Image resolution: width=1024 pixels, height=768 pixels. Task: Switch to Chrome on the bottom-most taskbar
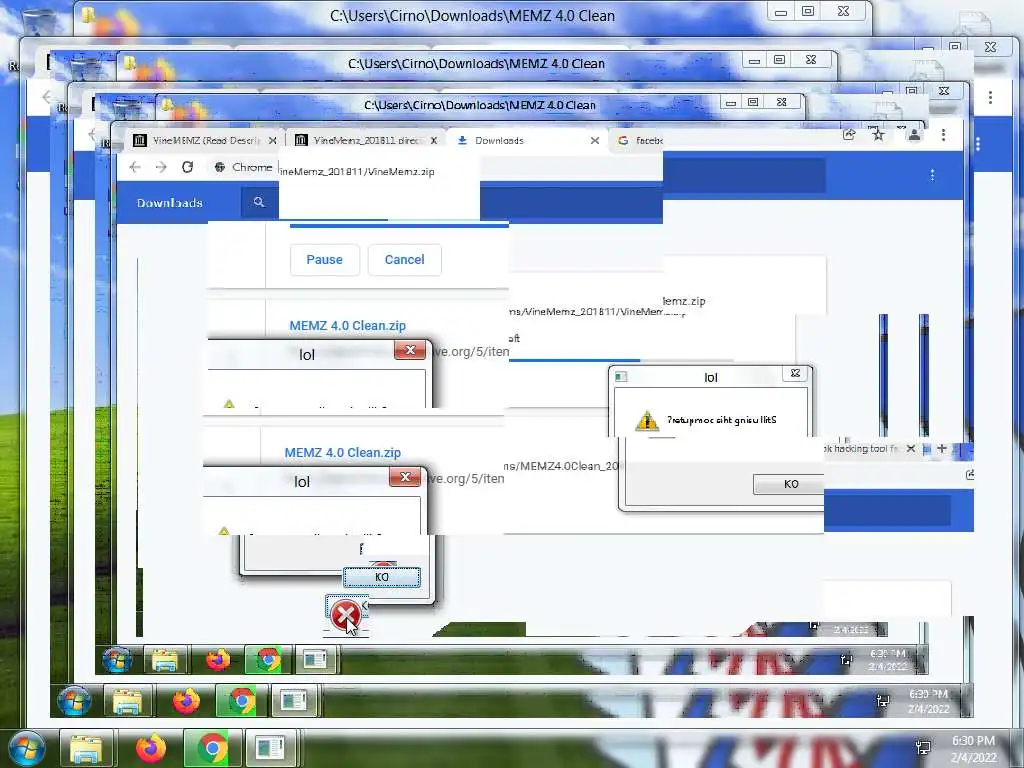tap(212, 748)
